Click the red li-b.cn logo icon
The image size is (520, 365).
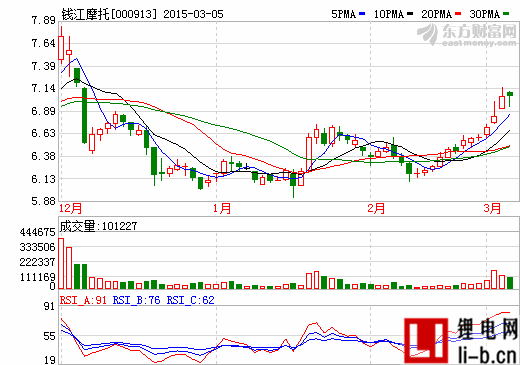click(x=426, y=340)
